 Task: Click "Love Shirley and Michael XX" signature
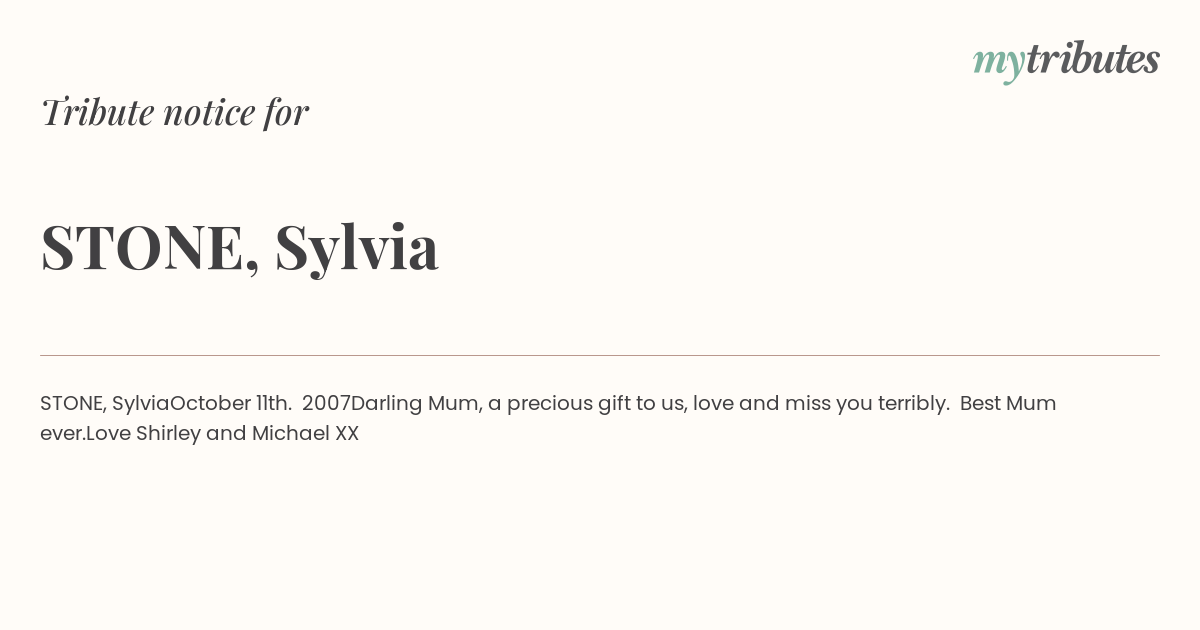coord(222,434)
